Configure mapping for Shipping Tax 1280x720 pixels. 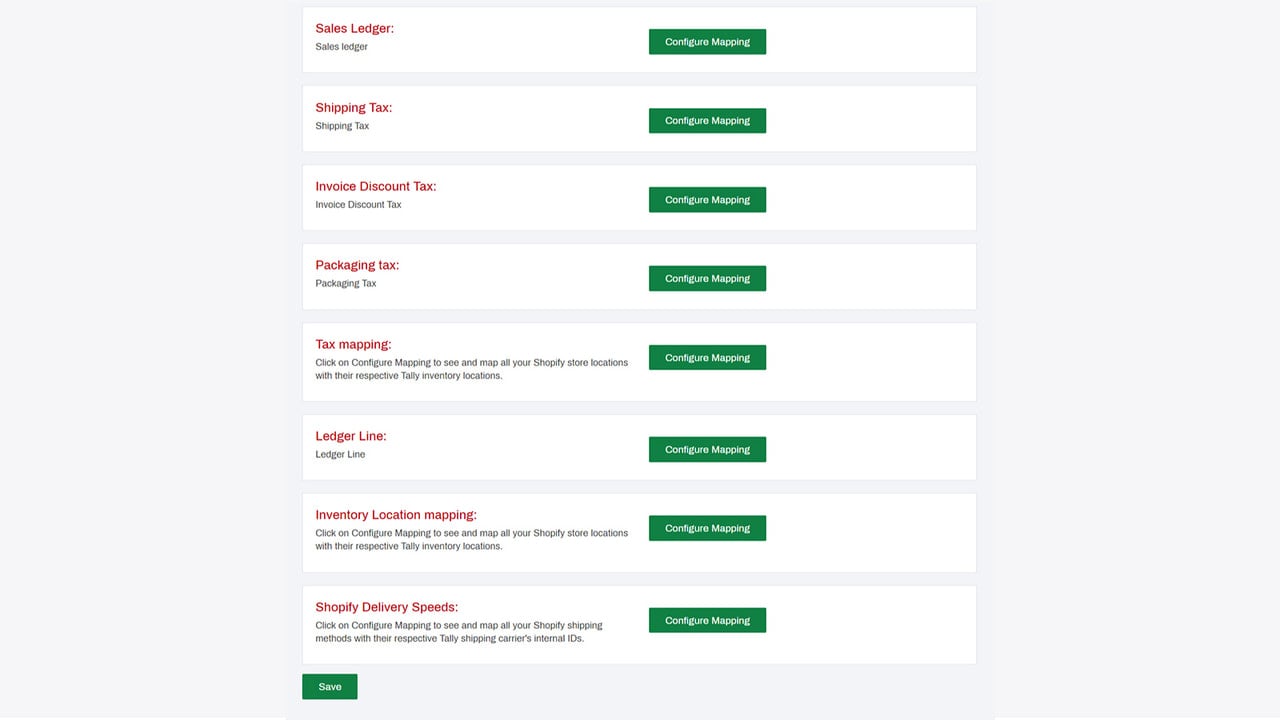click(707, 121)
